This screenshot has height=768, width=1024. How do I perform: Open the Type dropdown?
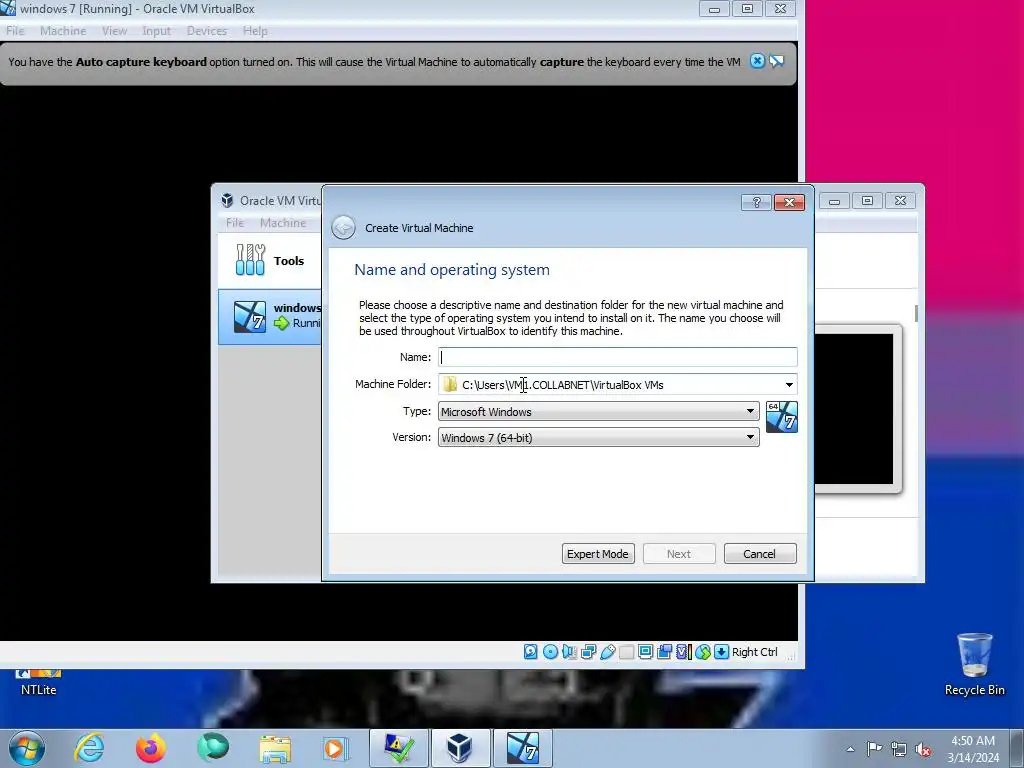pyautogui.click(x=598, y=411)
